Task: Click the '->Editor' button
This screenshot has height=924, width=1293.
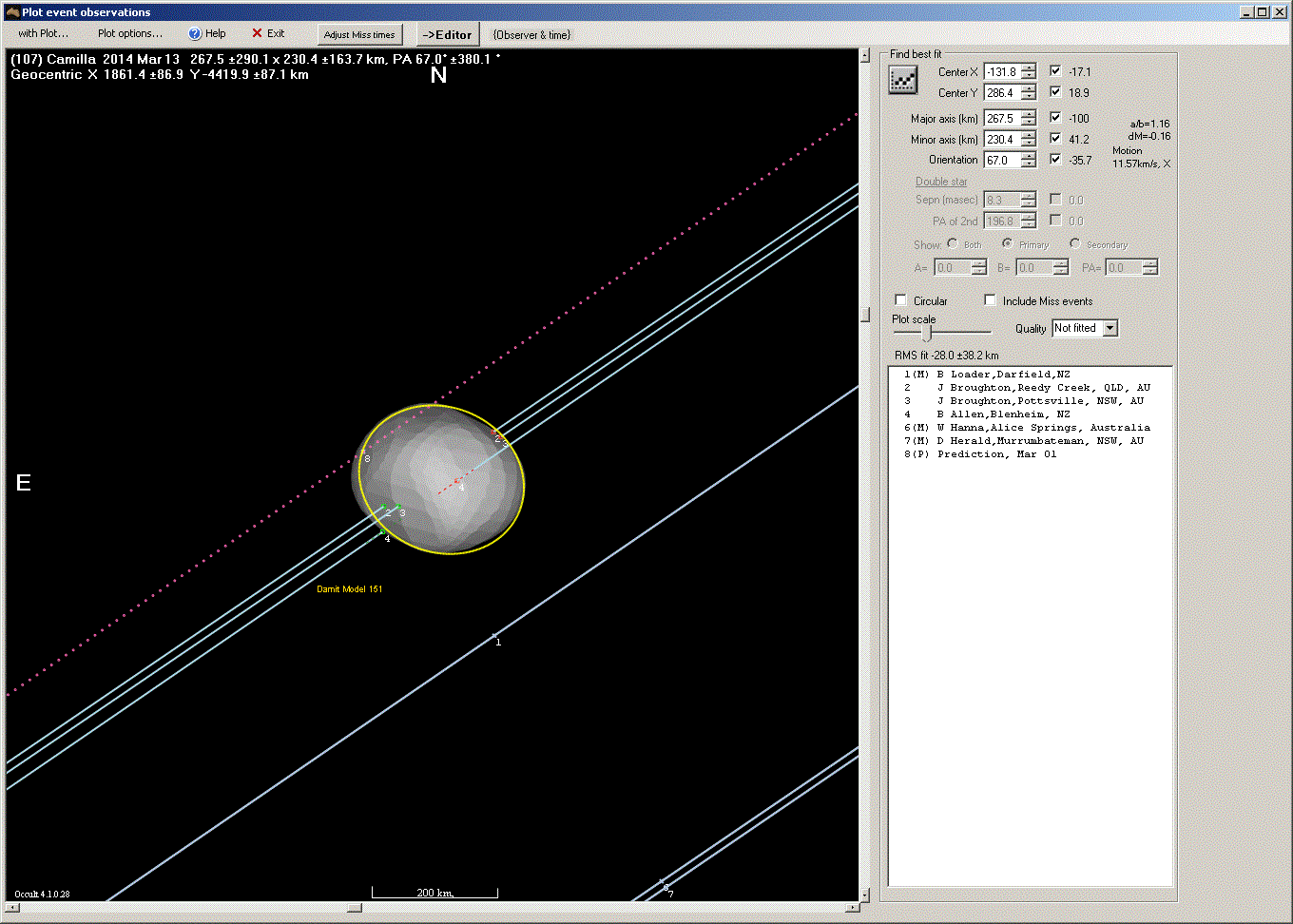Action: (447, 35)
